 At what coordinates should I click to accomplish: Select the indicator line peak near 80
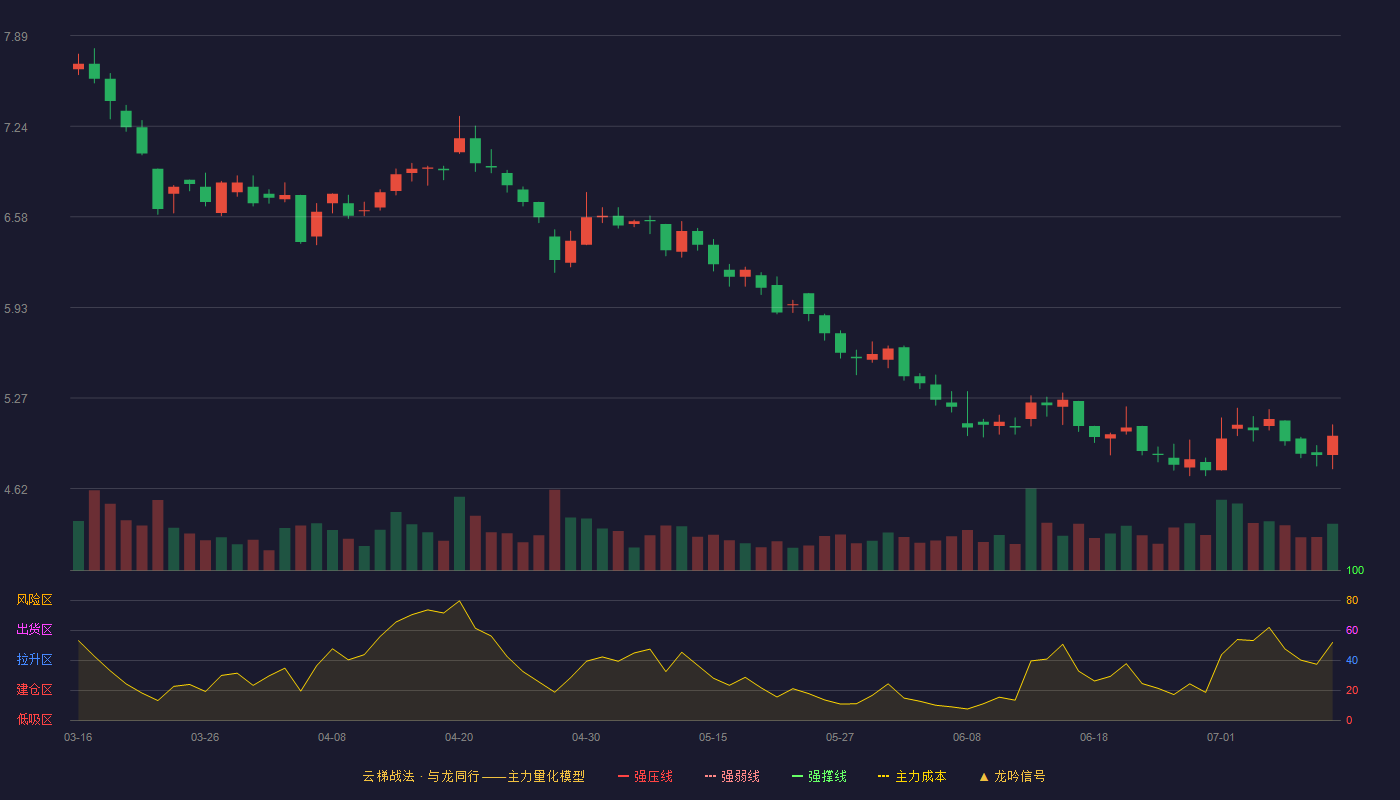[459, 601]
